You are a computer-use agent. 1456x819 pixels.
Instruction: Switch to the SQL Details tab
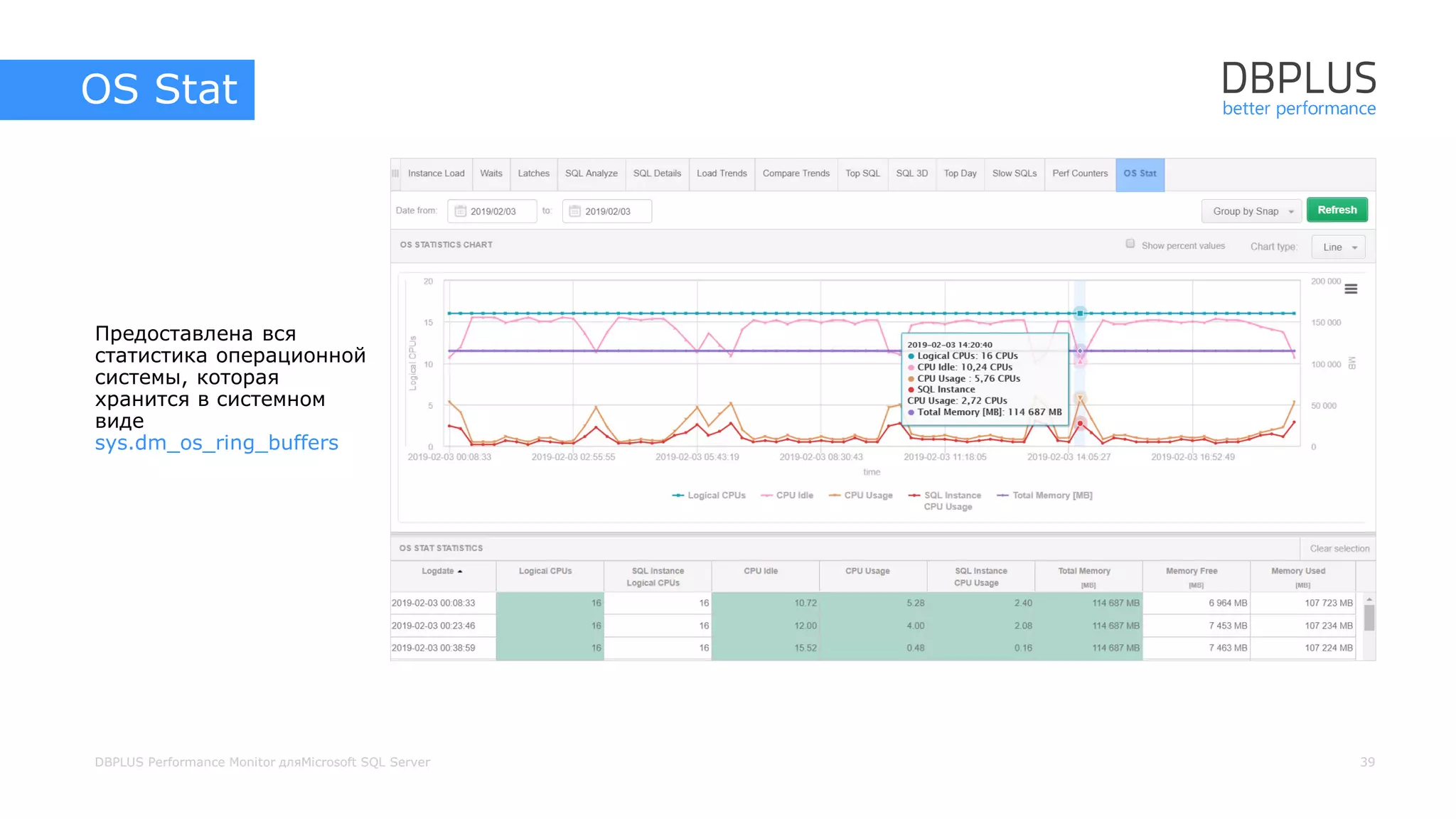pyautogui.click(x=658, y=174)
